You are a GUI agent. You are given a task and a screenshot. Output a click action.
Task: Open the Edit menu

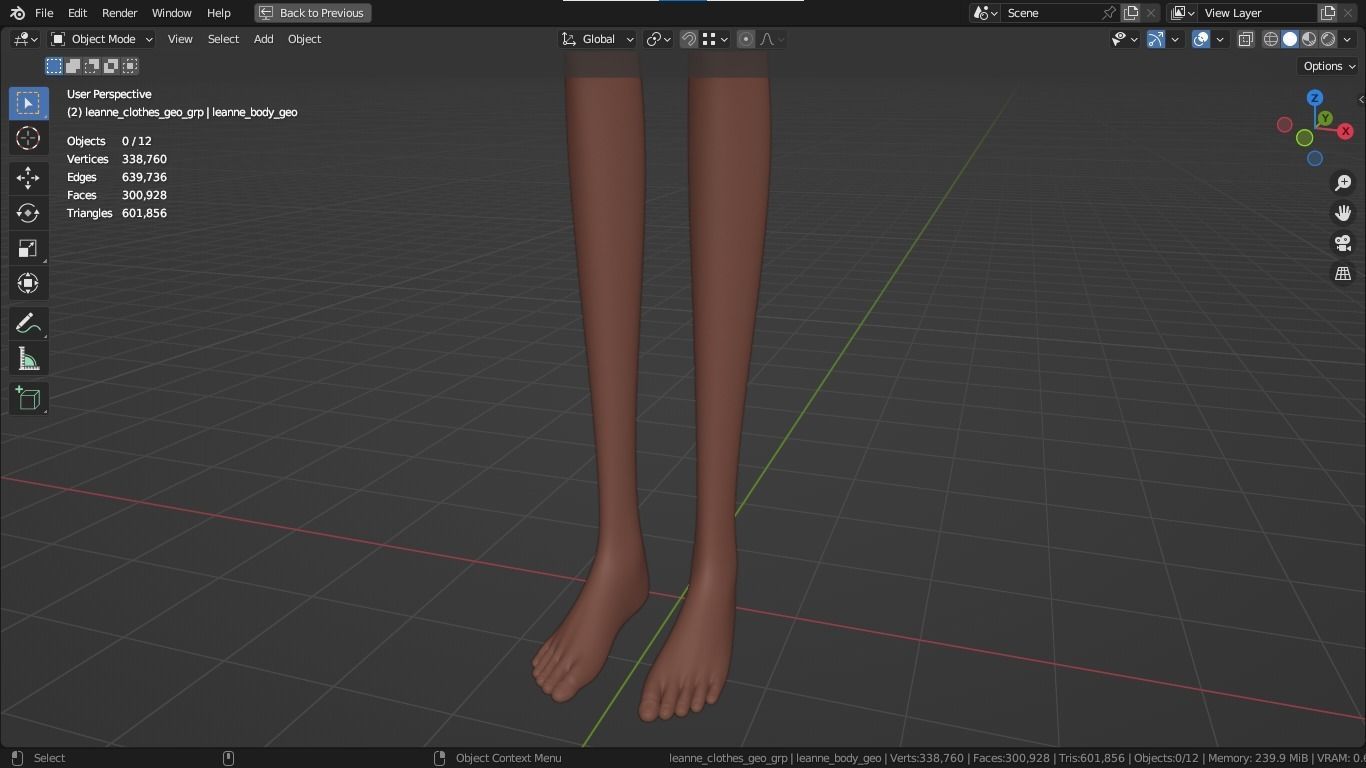(x=77, y=13)
